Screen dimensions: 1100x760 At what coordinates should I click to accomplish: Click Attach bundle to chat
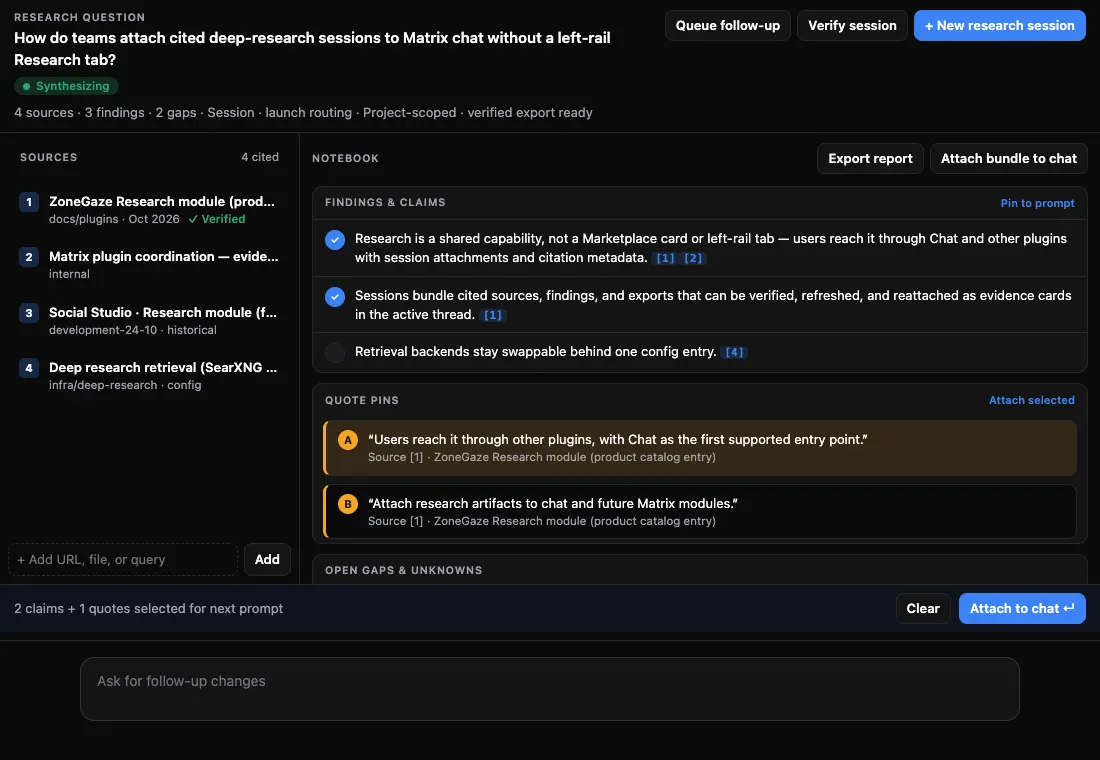click(1009, 159)
